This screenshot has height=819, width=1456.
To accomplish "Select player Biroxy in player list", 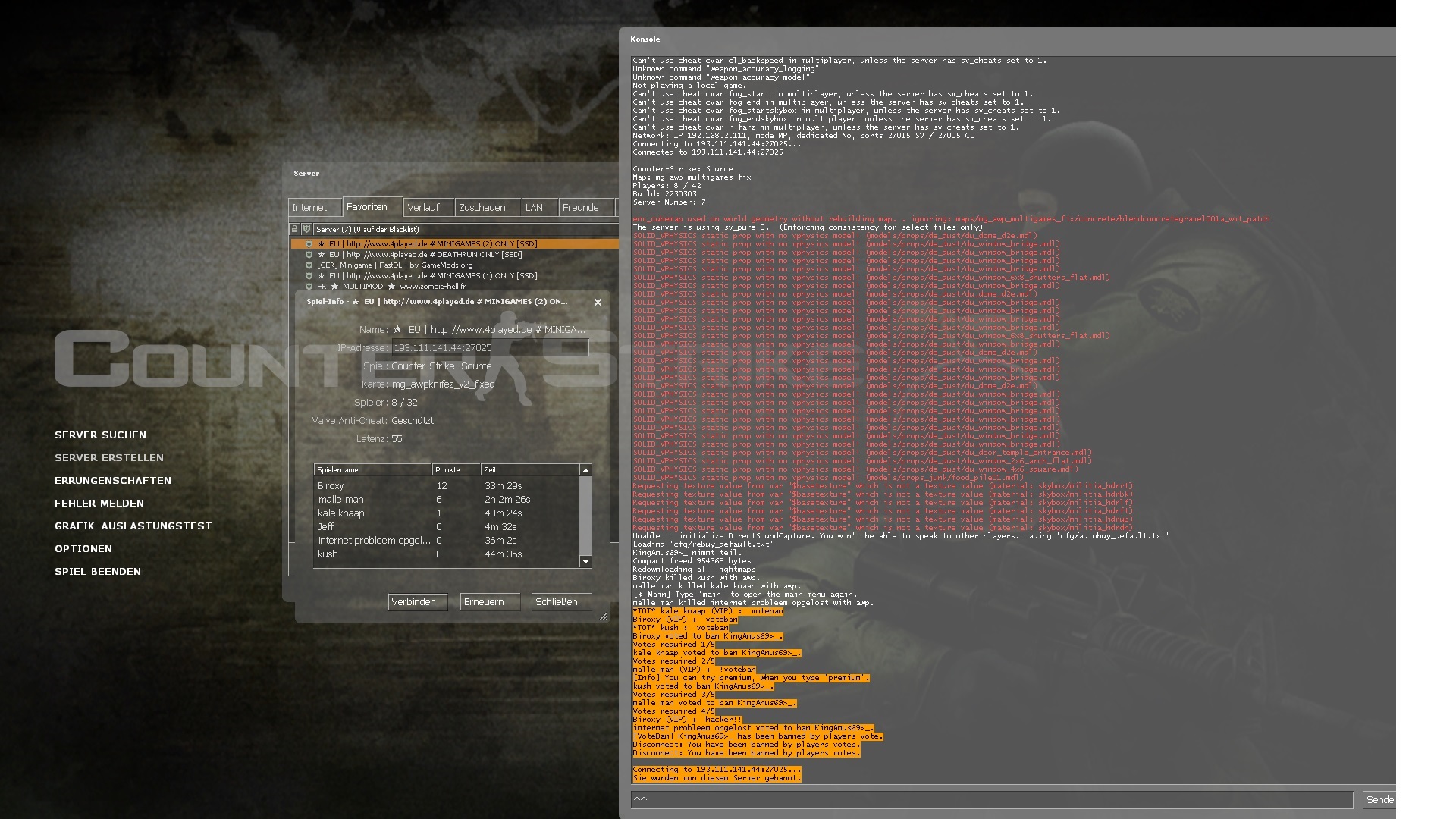I will coord(447,486).
